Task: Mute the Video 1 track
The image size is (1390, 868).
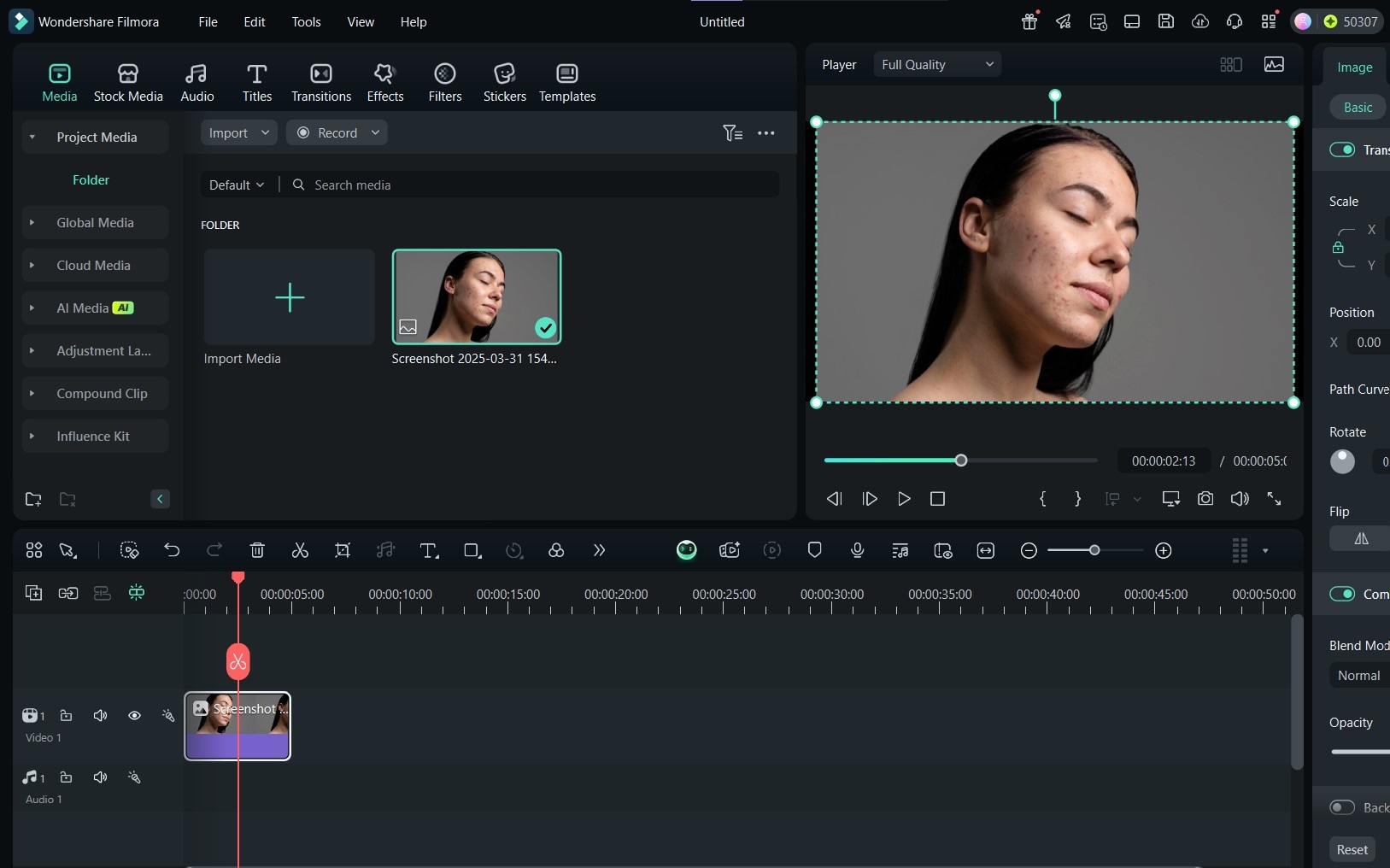Action: 100,716
